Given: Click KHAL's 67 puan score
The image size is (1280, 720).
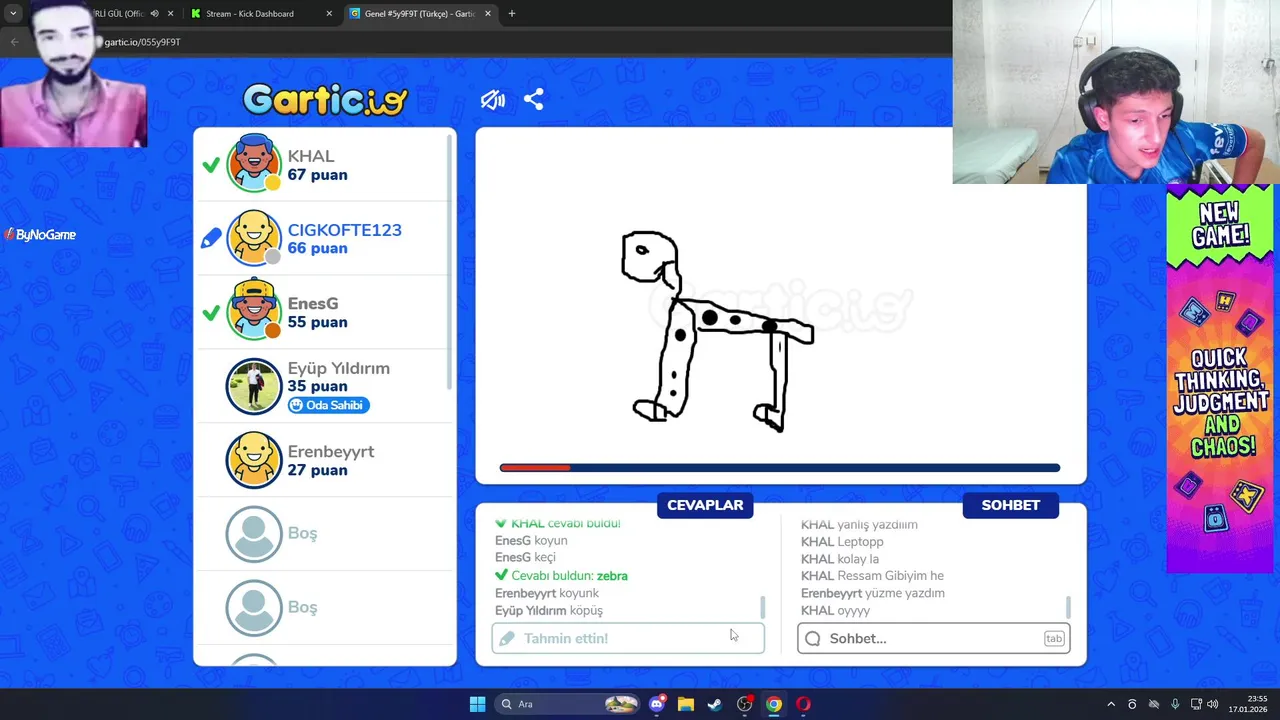Looking at the screenshot, I should pos(317,175).
